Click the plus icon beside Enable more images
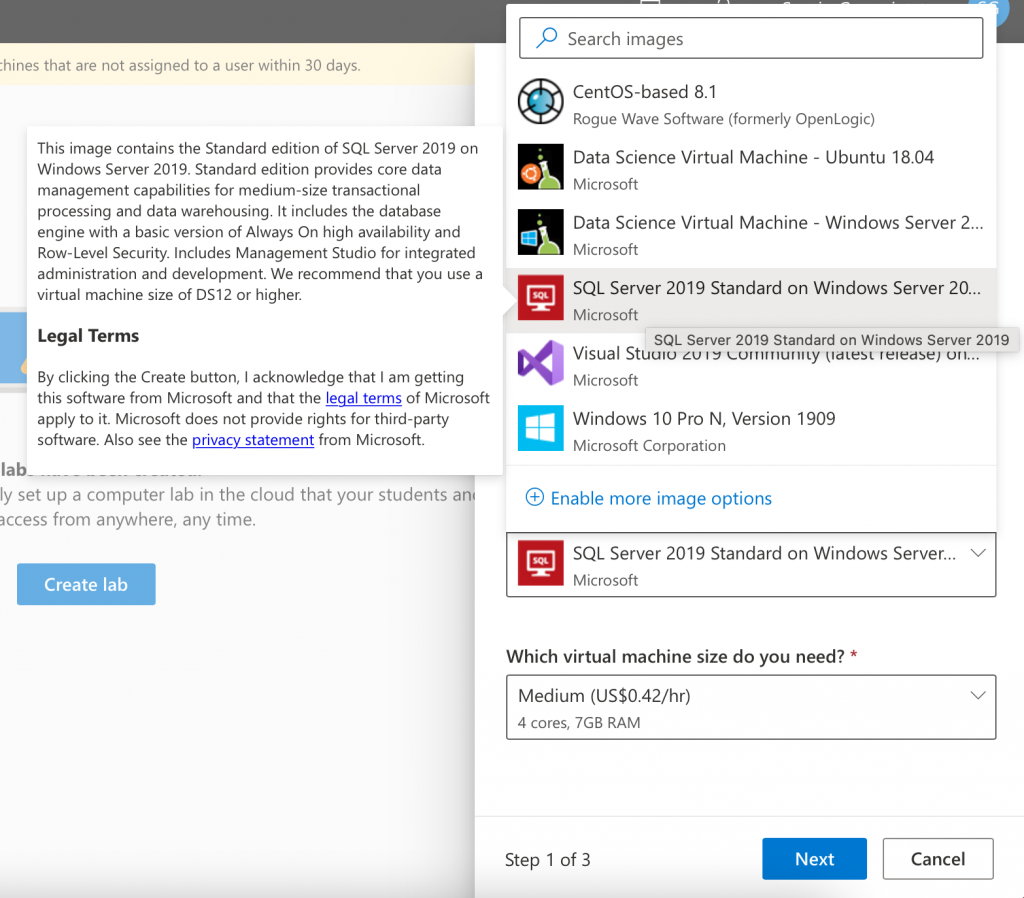Image resolution: width=1024 pixels, height=898 pixels. tap(535, 498)
